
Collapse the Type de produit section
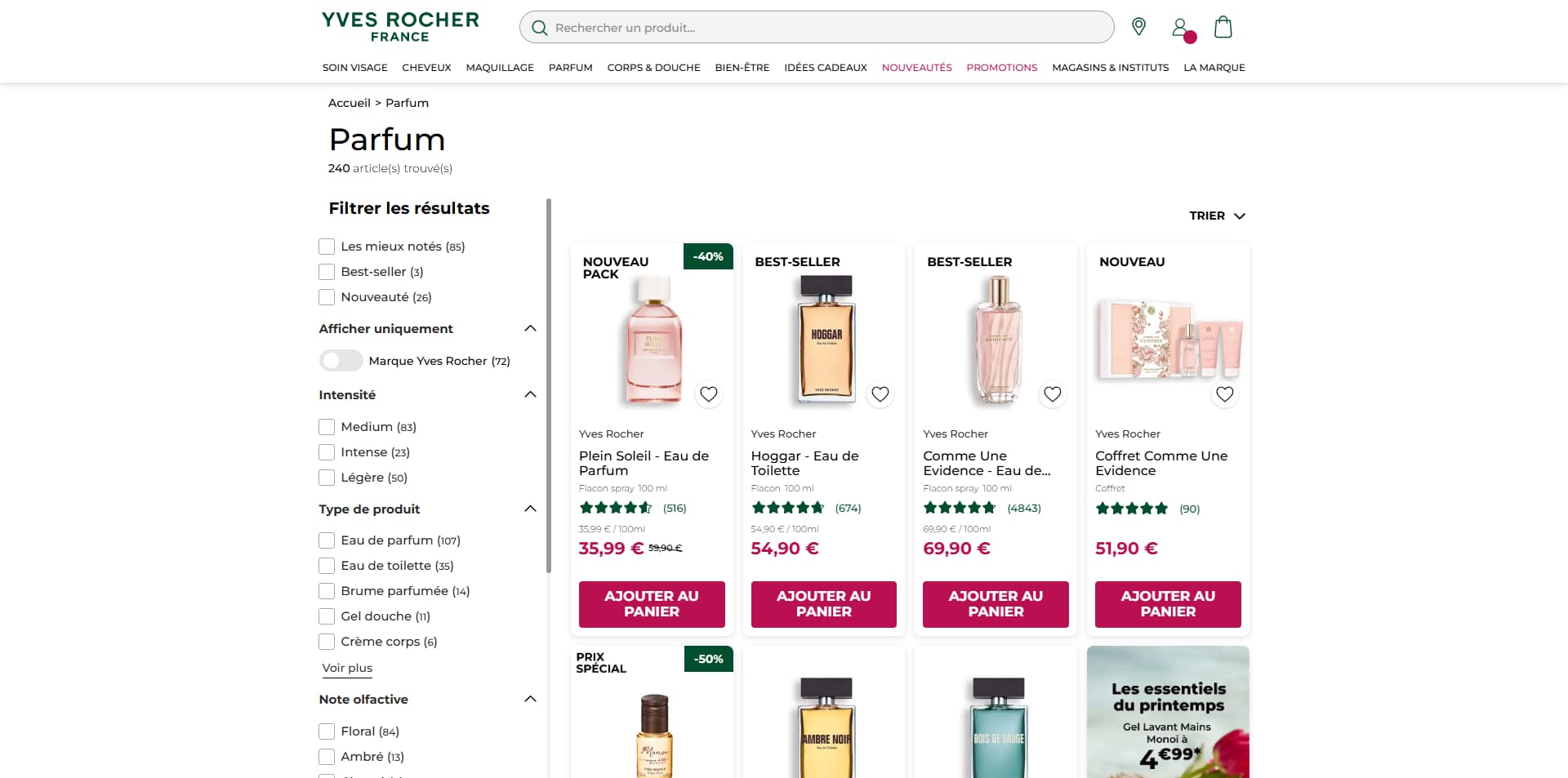pyautogui.click(x=530, y=509)
